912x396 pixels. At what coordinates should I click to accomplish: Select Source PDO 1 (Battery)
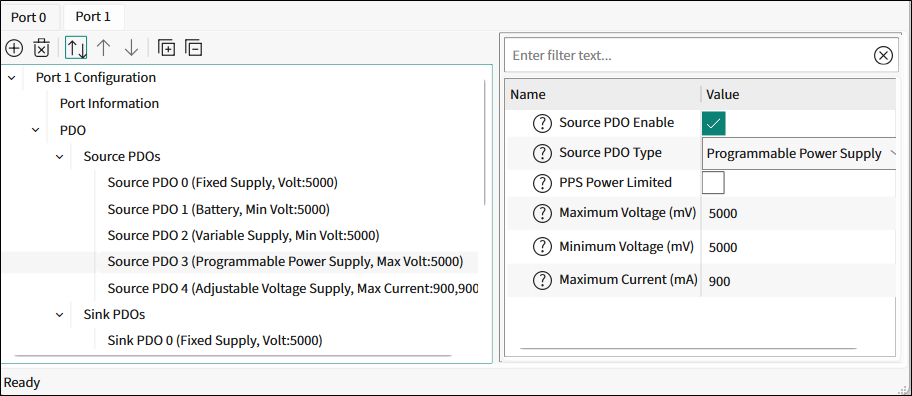click(219, 209)
